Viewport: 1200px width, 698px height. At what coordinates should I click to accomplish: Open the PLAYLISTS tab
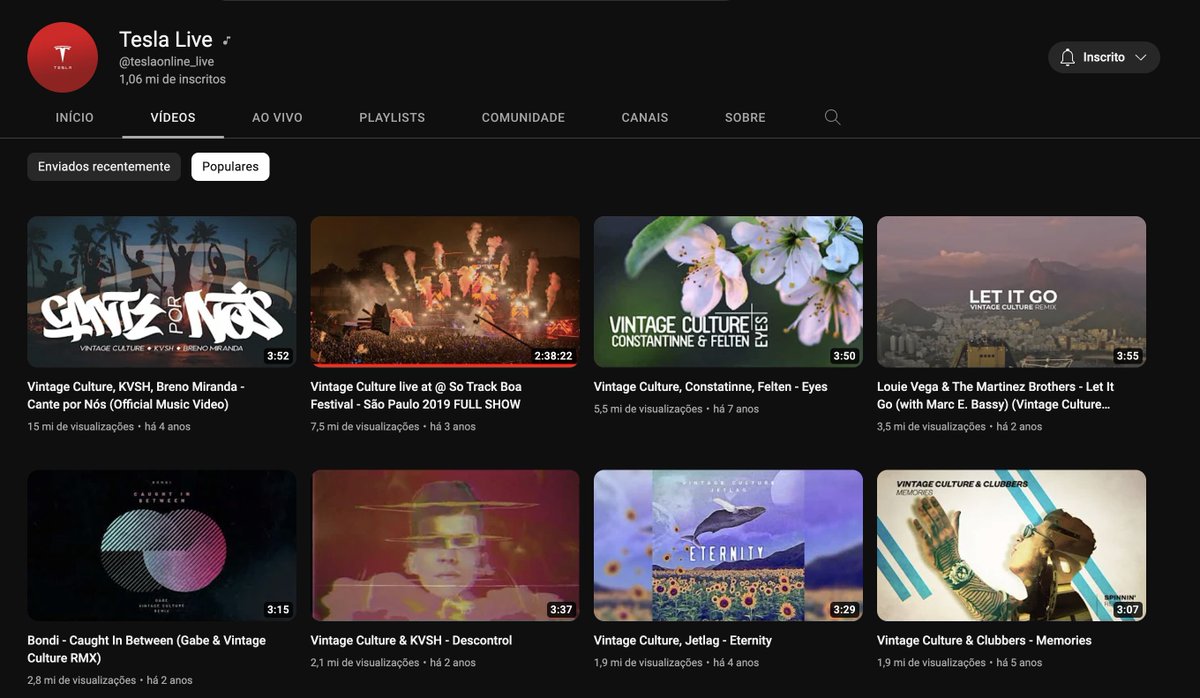(392, 117)
